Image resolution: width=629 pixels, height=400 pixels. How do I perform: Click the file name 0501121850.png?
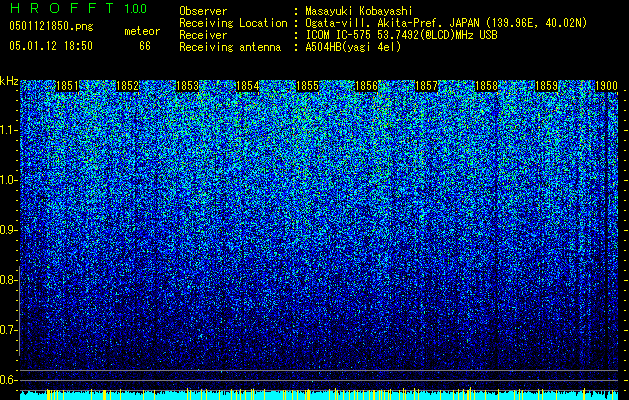click(x=51, y=26)
